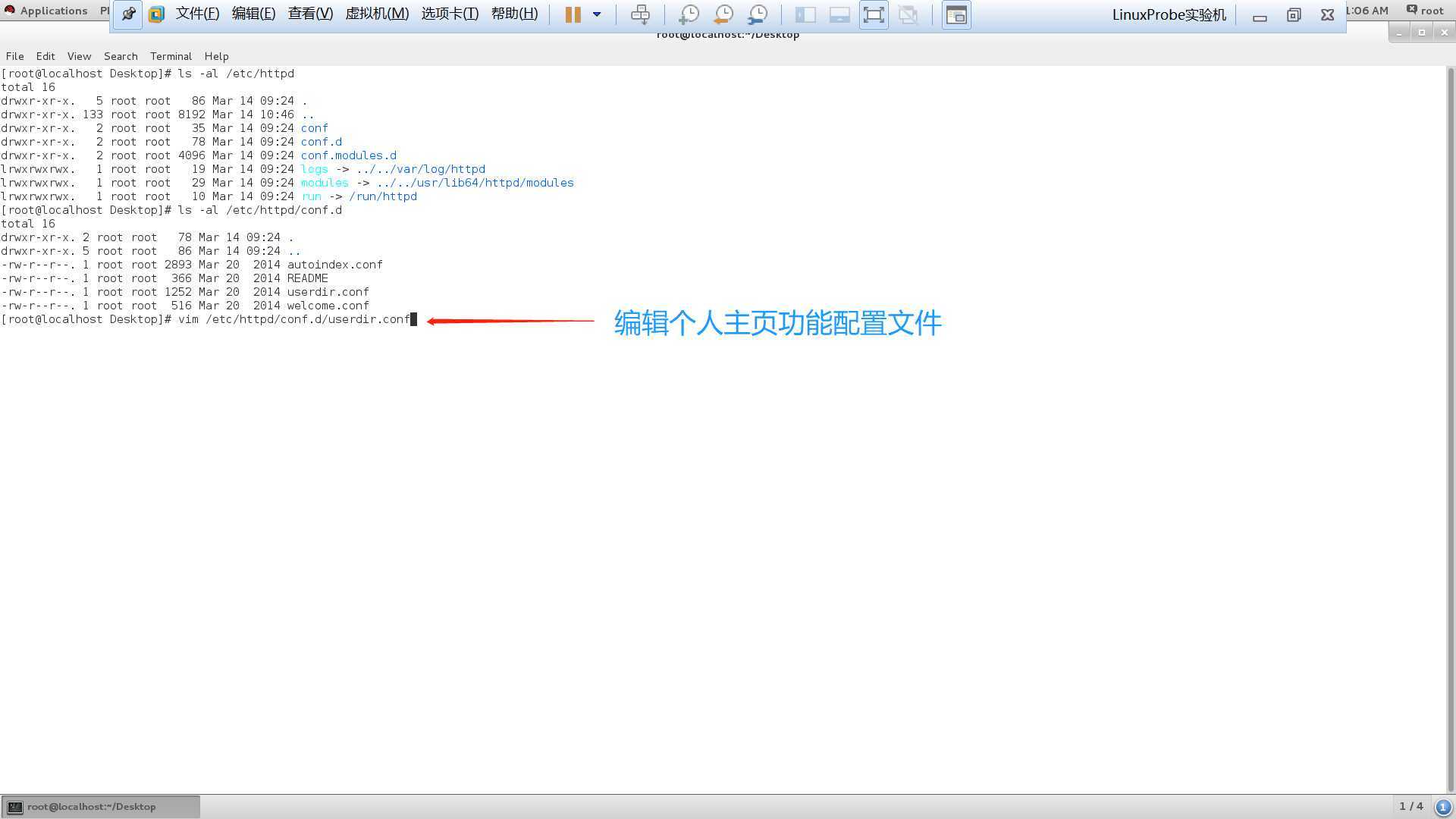Click the pin toolbar icon
The width and height of the screenshot is (1456, 819).
[128, 14]
